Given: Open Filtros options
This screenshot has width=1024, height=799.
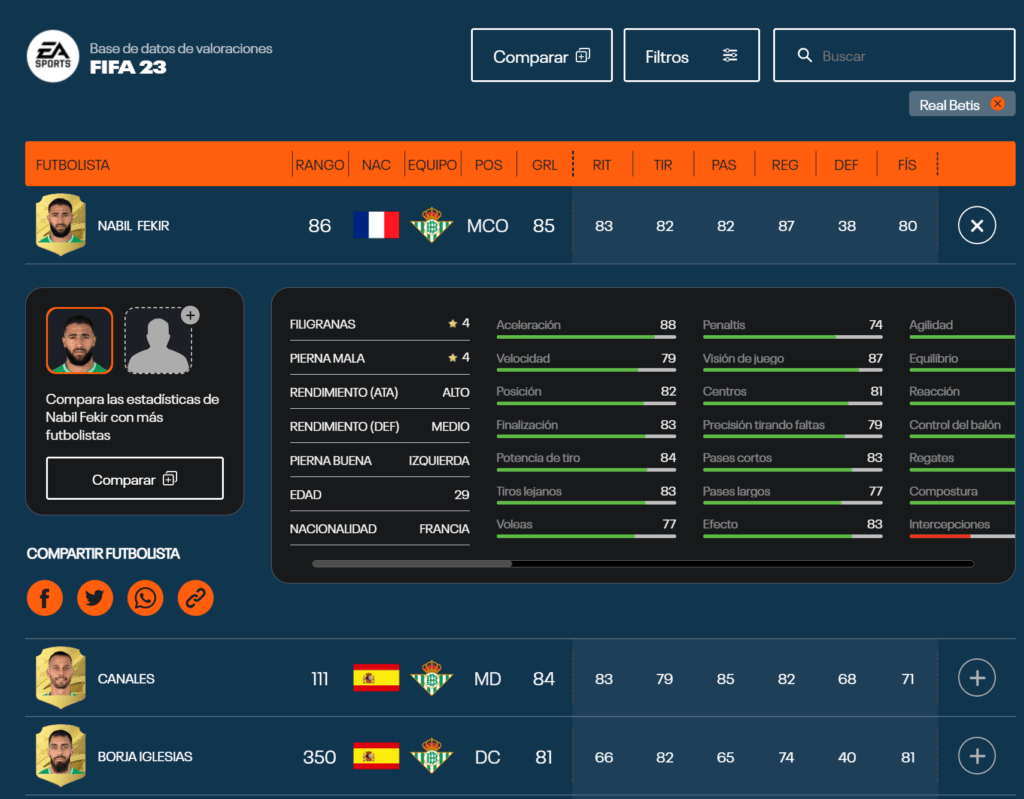Looking at the screenshot, I should click(691, 55).
